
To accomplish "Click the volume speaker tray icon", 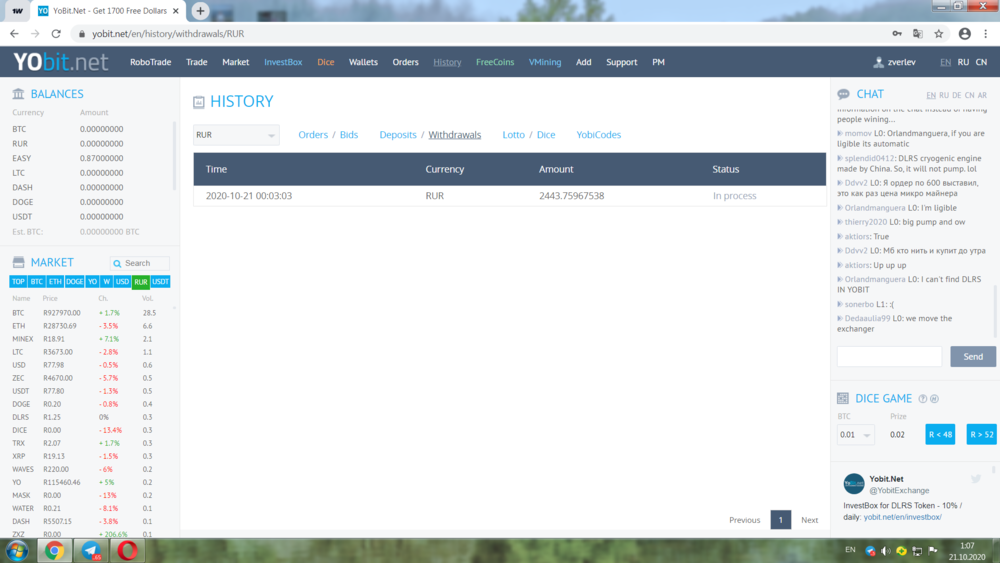I will (886, 551).
